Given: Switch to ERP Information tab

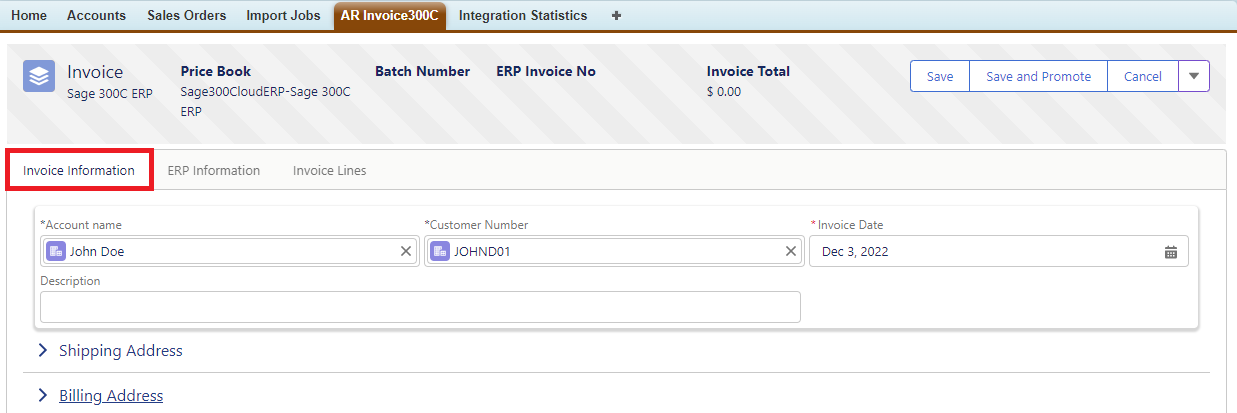Looking at the screenshot, I should pos(214,171).
